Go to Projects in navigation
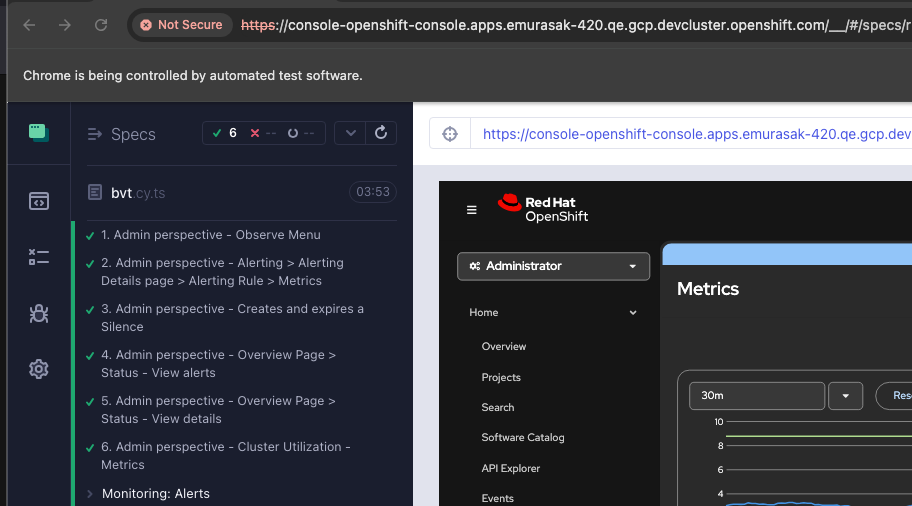912x506 pixels. tap(501, 377)
